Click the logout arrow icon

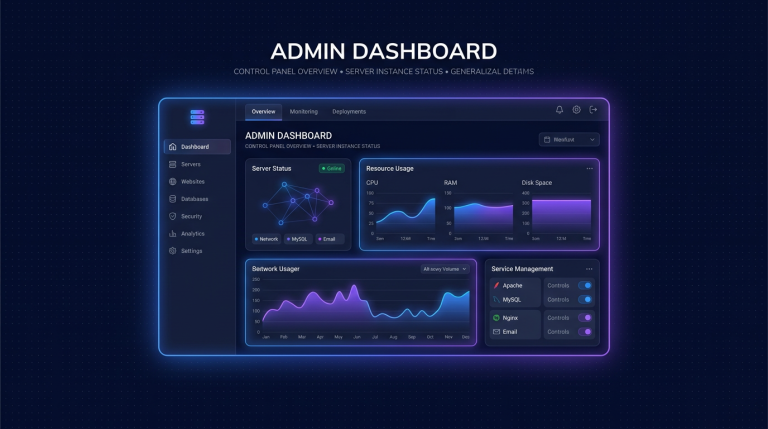click(593, 110)
